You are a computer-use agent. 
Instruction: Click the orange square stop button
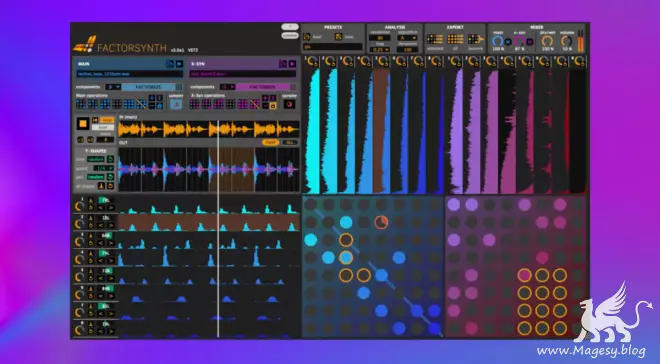[x=83, y=124]
